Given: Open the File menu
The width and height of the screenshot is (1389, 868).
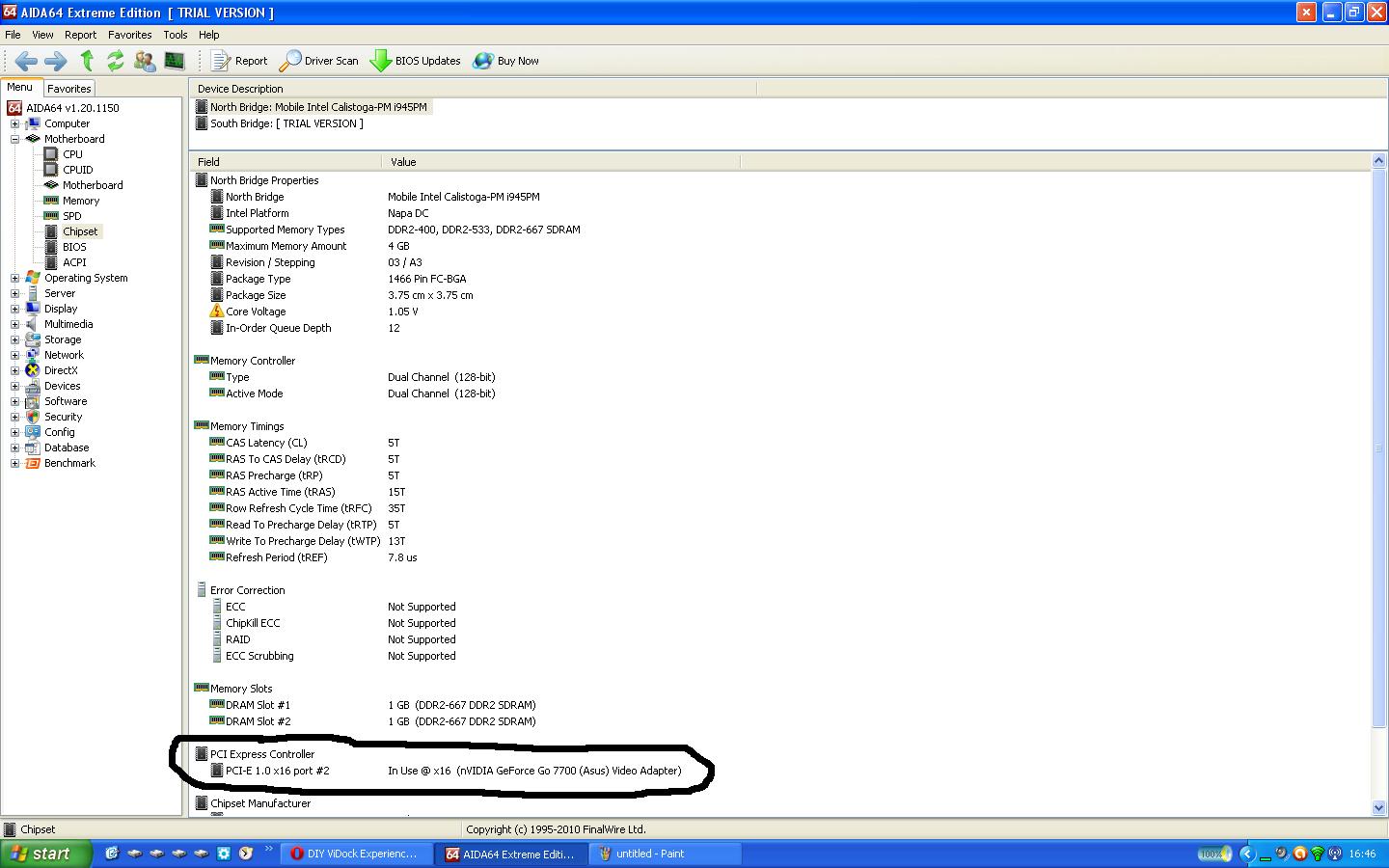Looking at the screenshot, I should (x=13, y=35).
